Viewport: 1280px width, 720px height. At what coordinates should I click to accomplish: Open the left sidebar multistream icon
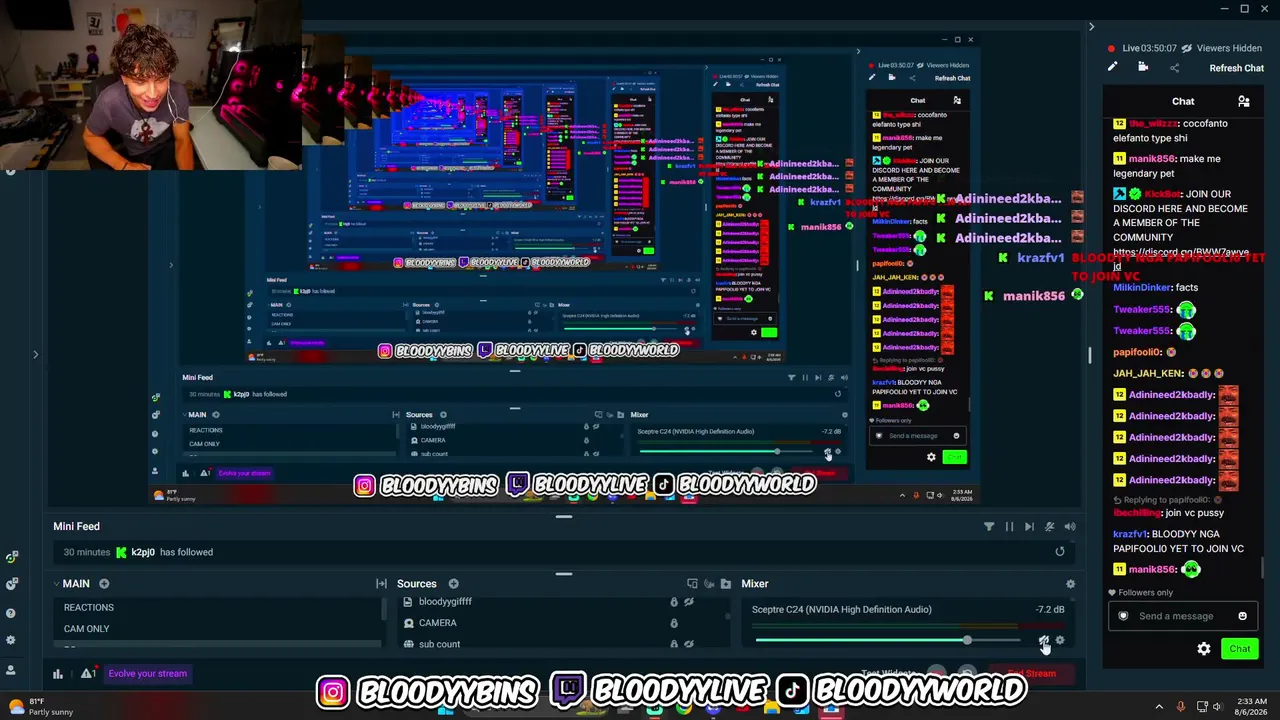pos(11,556)
